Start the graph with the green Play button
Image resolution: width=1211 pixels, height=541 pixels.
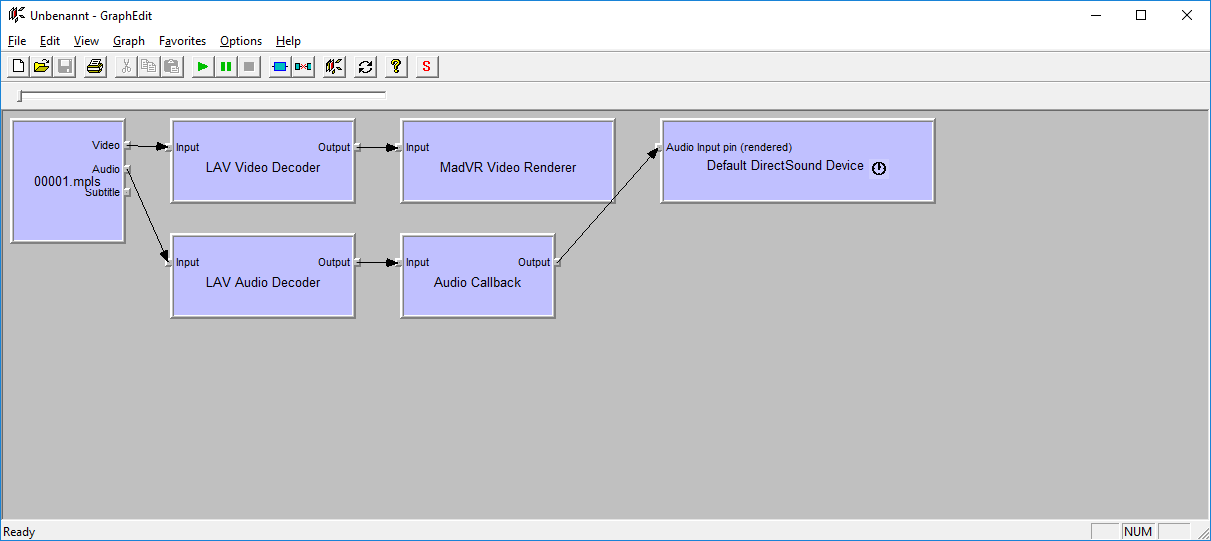pyautogui.click(x=203, y=67)
